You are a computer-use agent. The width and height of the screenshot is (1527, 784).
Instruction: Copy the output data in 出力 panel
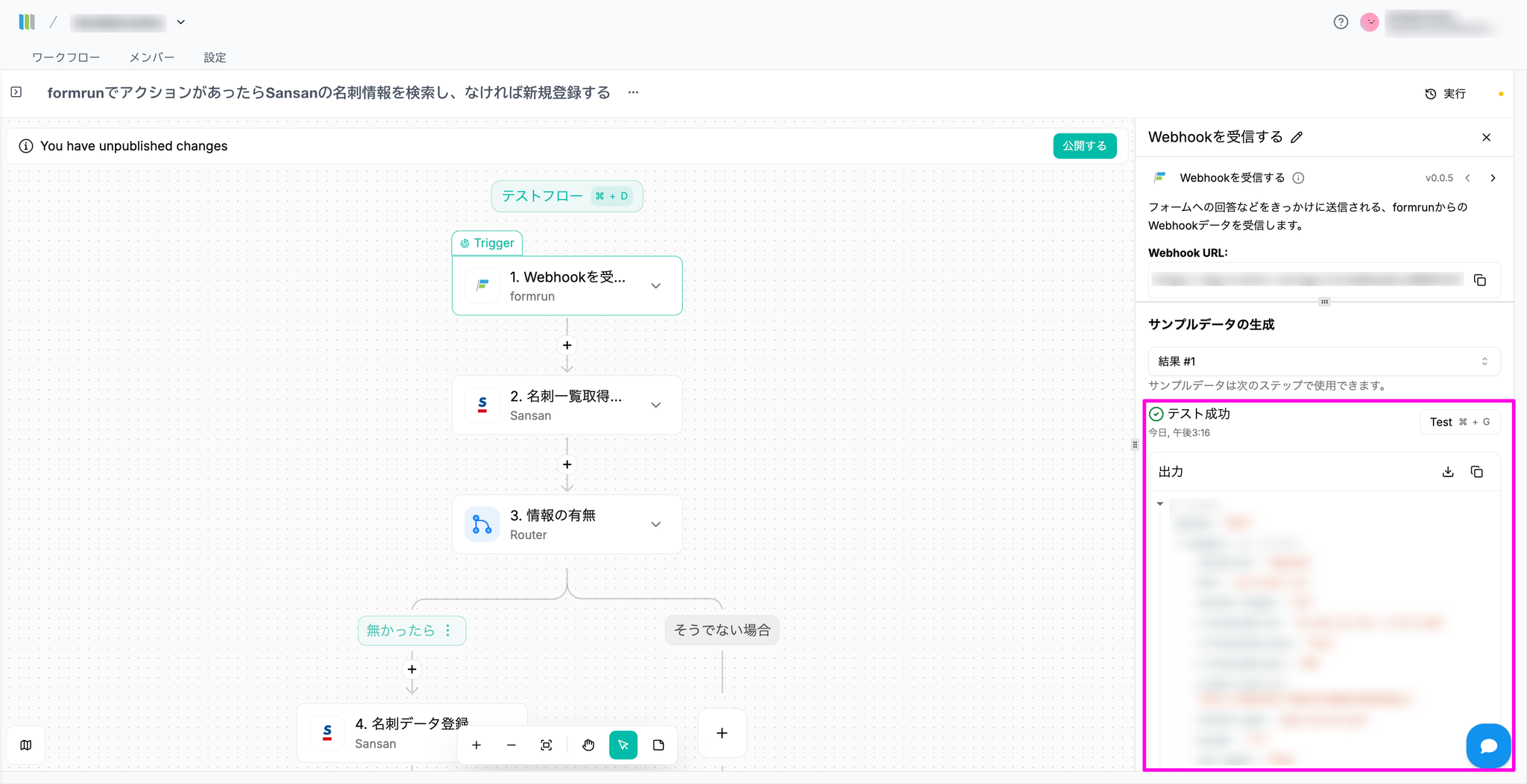pyautogui.click(x=1476, y=472)
